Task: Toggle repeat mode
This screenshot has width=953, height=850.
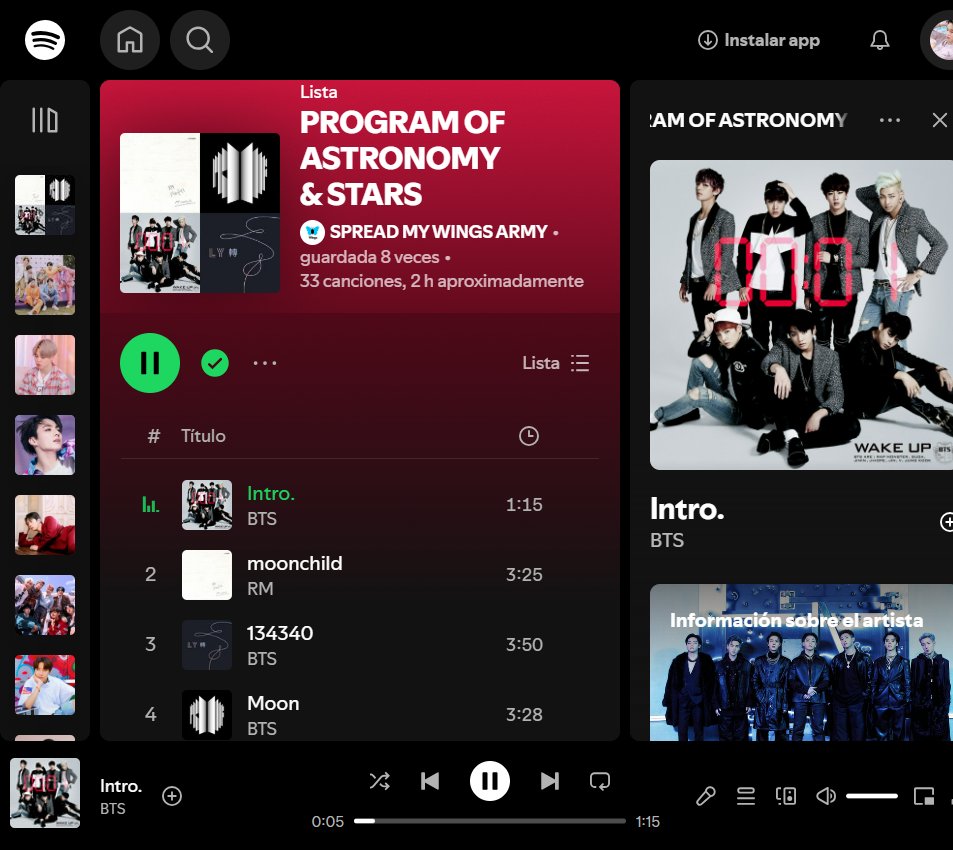Action: tap(600, 781)
